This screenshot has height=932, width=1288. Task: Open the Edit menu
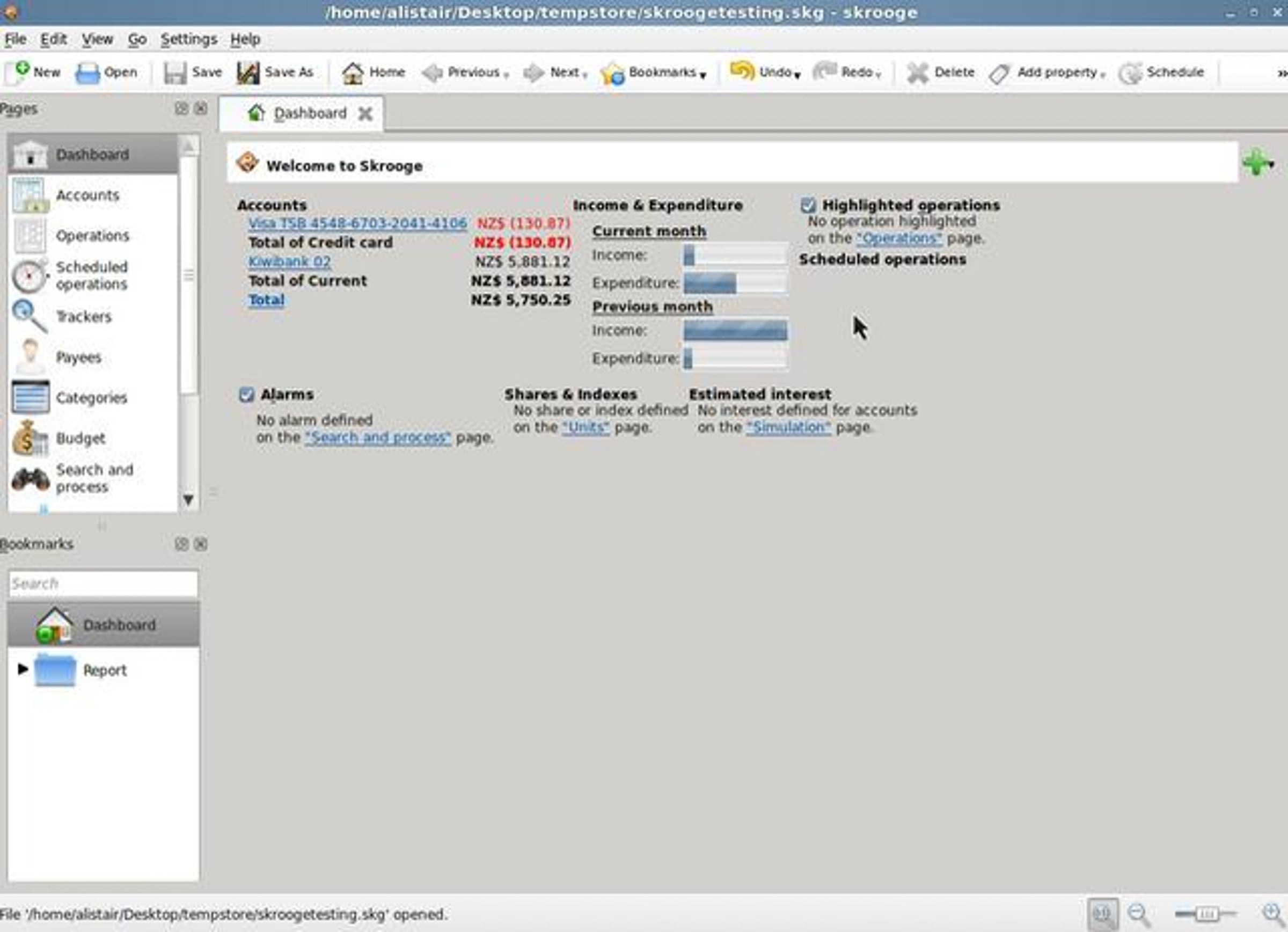pyautogui.click(x=53, y=39)
